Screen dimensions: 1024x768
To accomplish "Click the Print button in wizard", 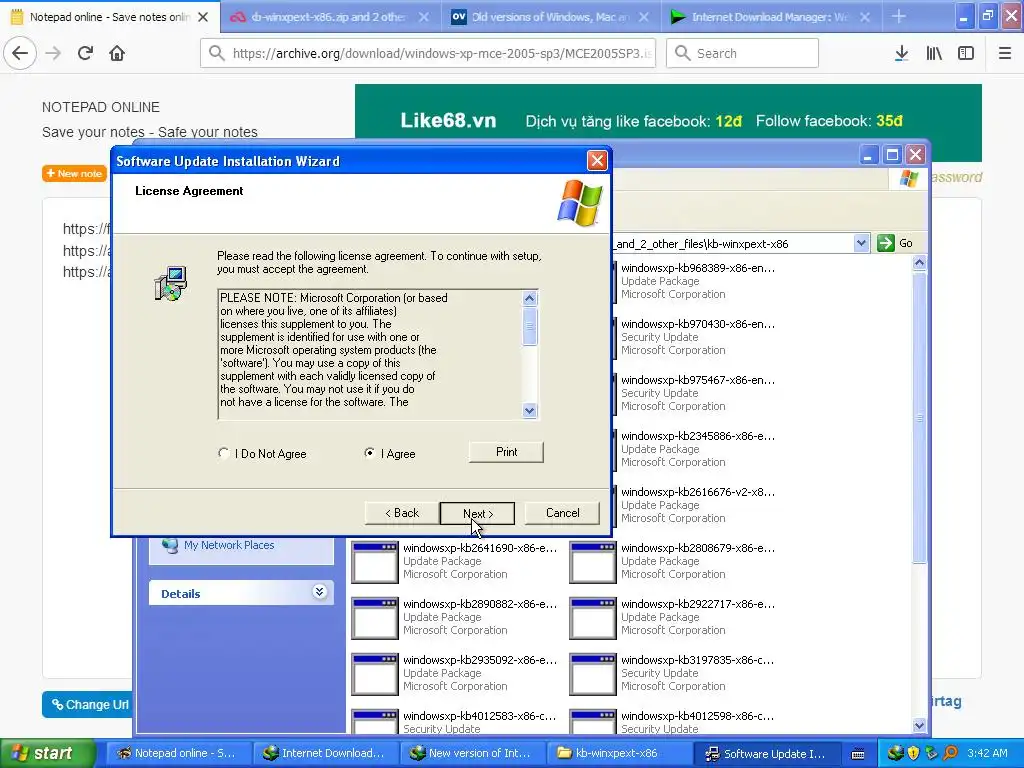I will click(506, 452).
